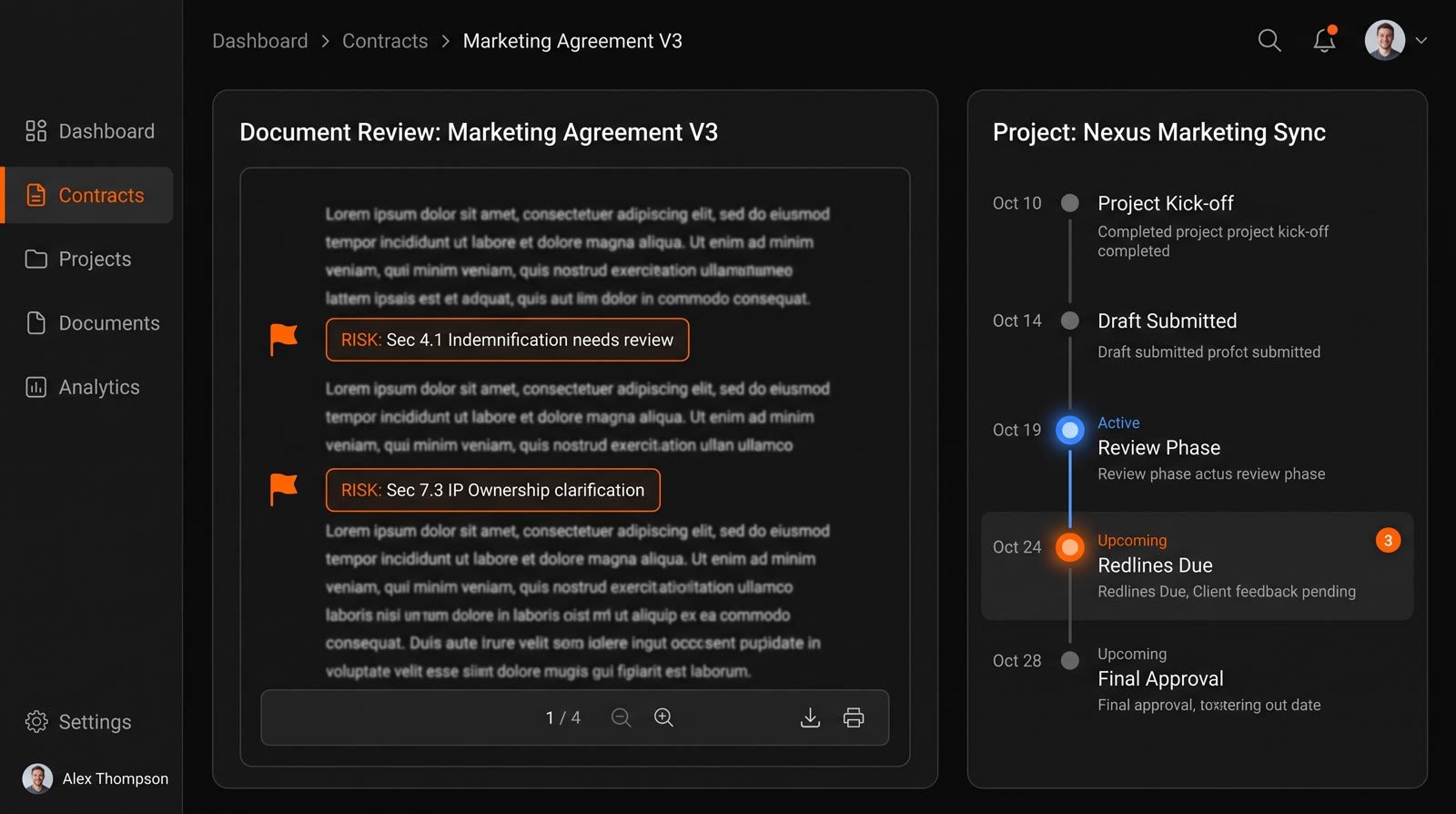Click 'Draft submitted profct submitted' text
Viewport: 1456px width, 814px height.
(1208, 352)
